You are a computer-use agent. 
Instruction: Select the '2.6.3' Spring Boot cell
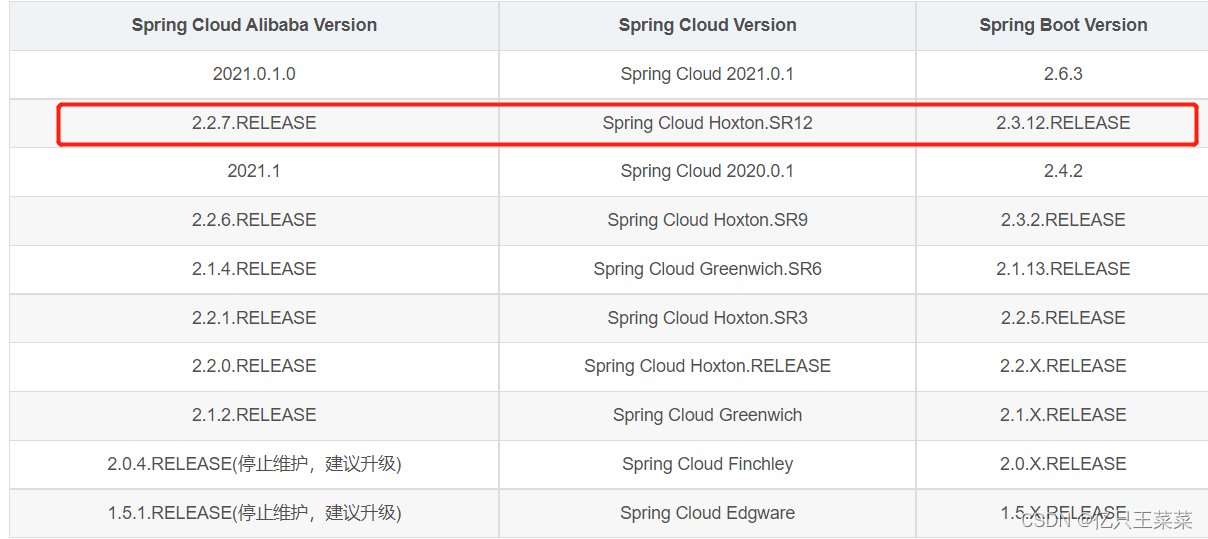pyautogui.click(x=1062, y=74)
